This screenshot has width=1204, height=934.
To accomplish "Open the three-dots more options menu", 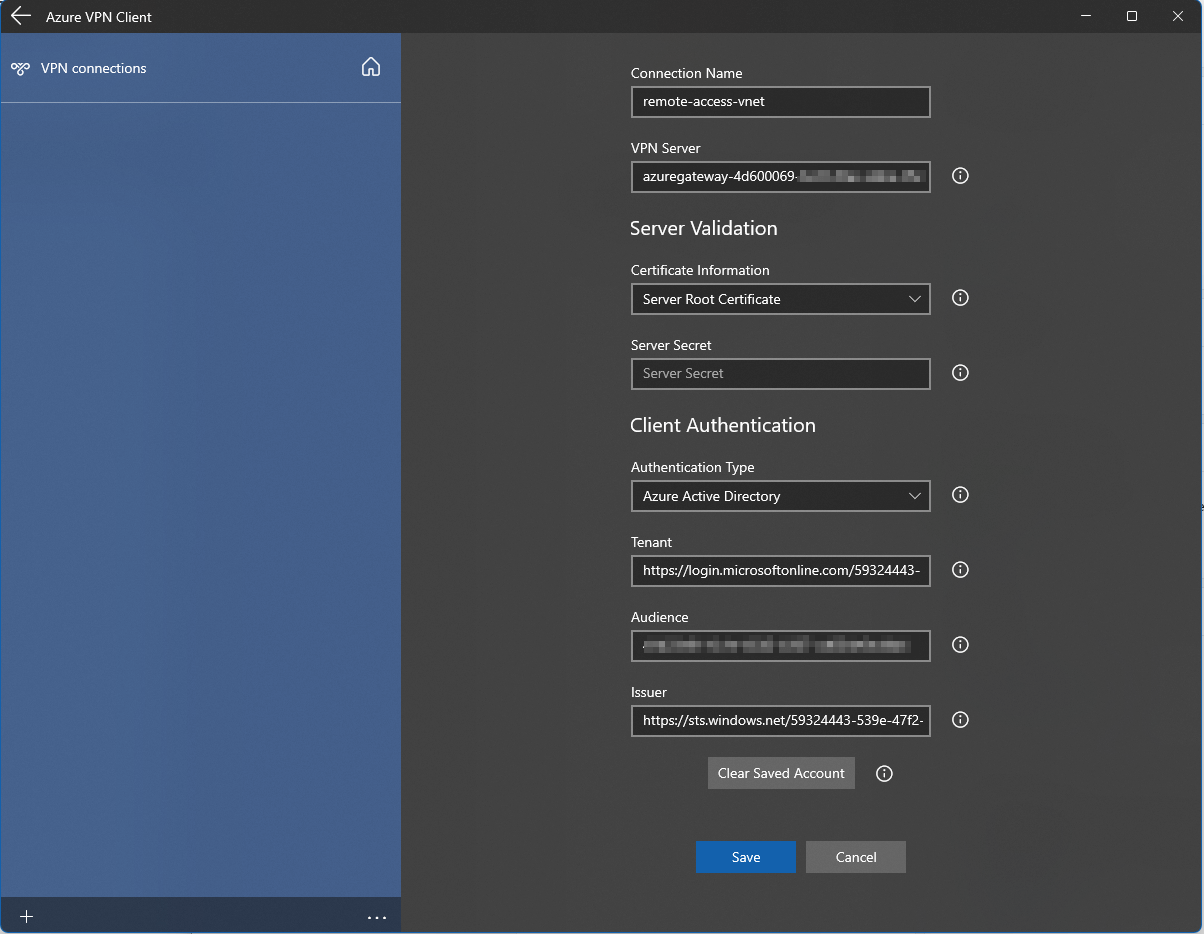I will (x=377, y=917).
